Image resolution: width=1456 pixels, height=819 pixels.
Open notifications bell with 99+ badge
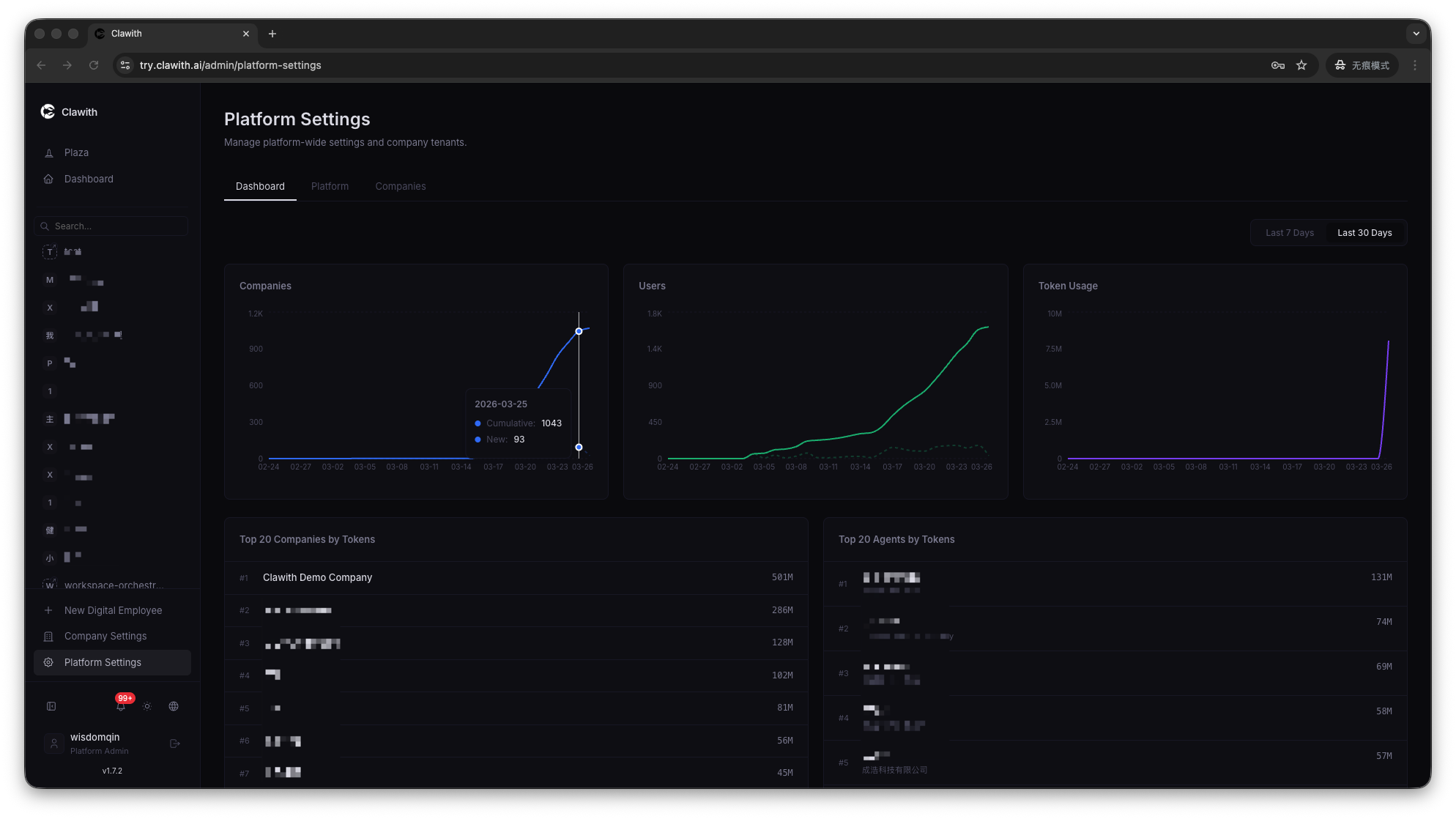tap(121, 706)
